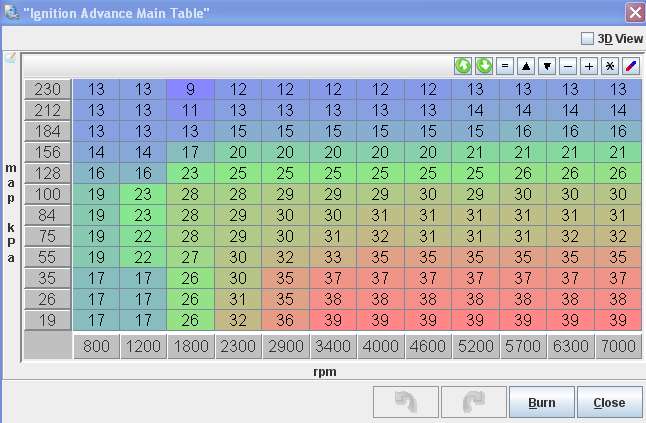
Task: Select cell 32 at 75 kPa, 4000 rpm
Action: (x=380, y=236)
